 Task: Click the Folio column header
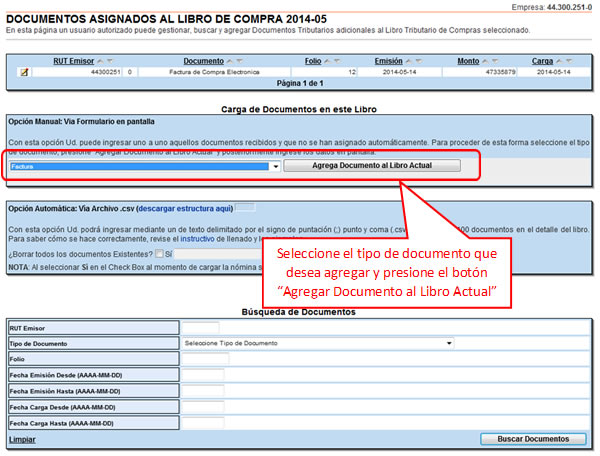(x=313, y=61)
